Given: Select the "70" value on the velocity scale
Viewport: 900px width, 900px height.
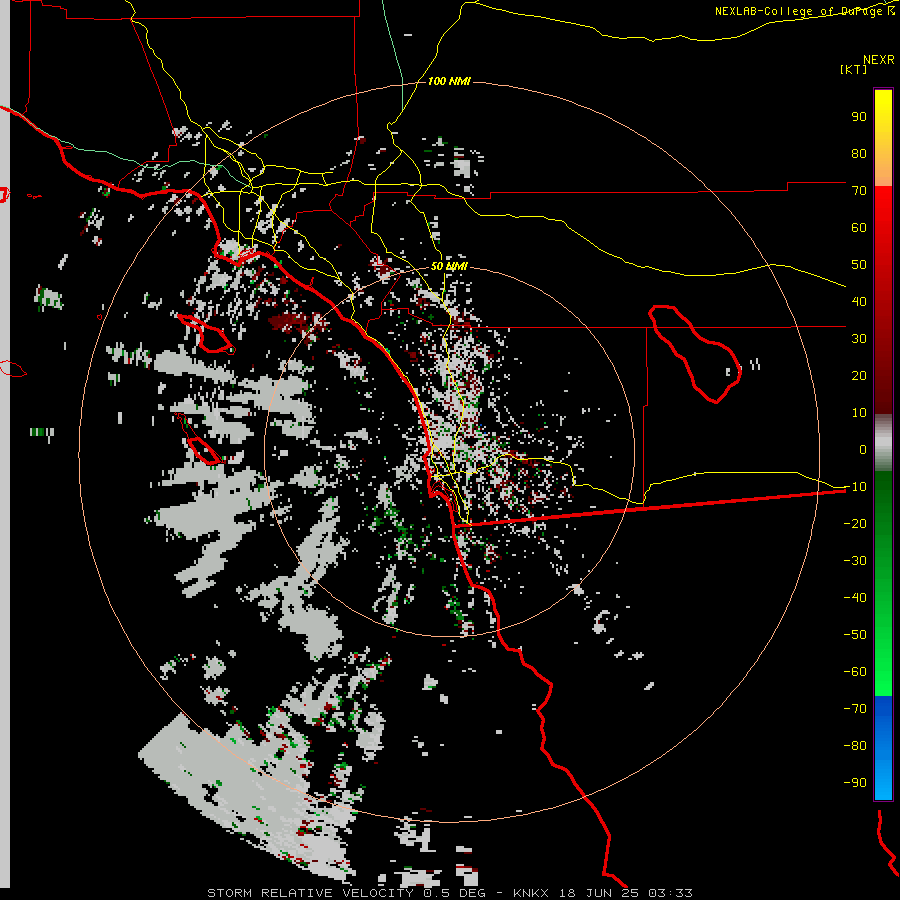Looking at the screenshot, I should coord(859,191).
